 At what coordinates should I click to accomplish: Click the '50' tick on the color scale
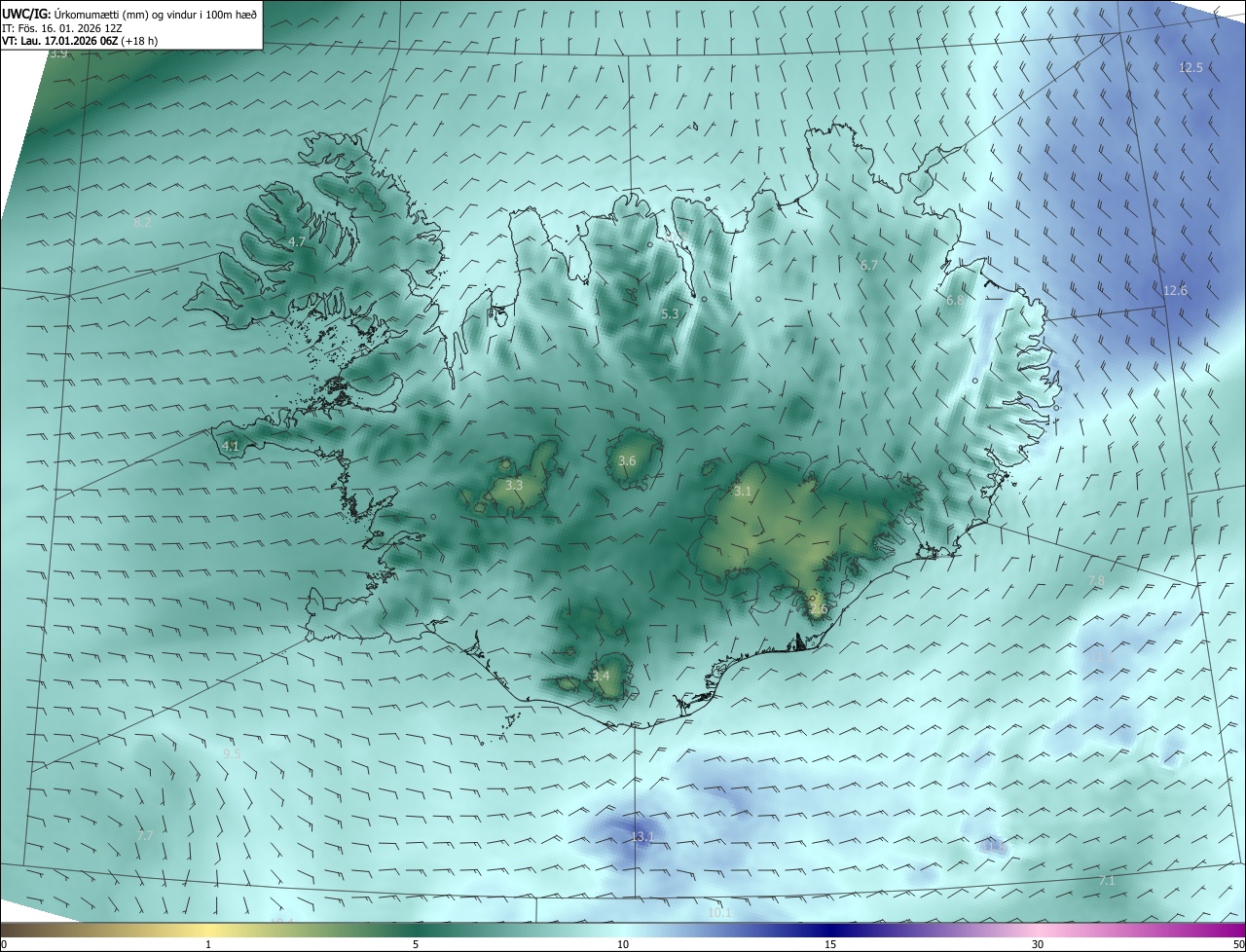point(1239,944)
